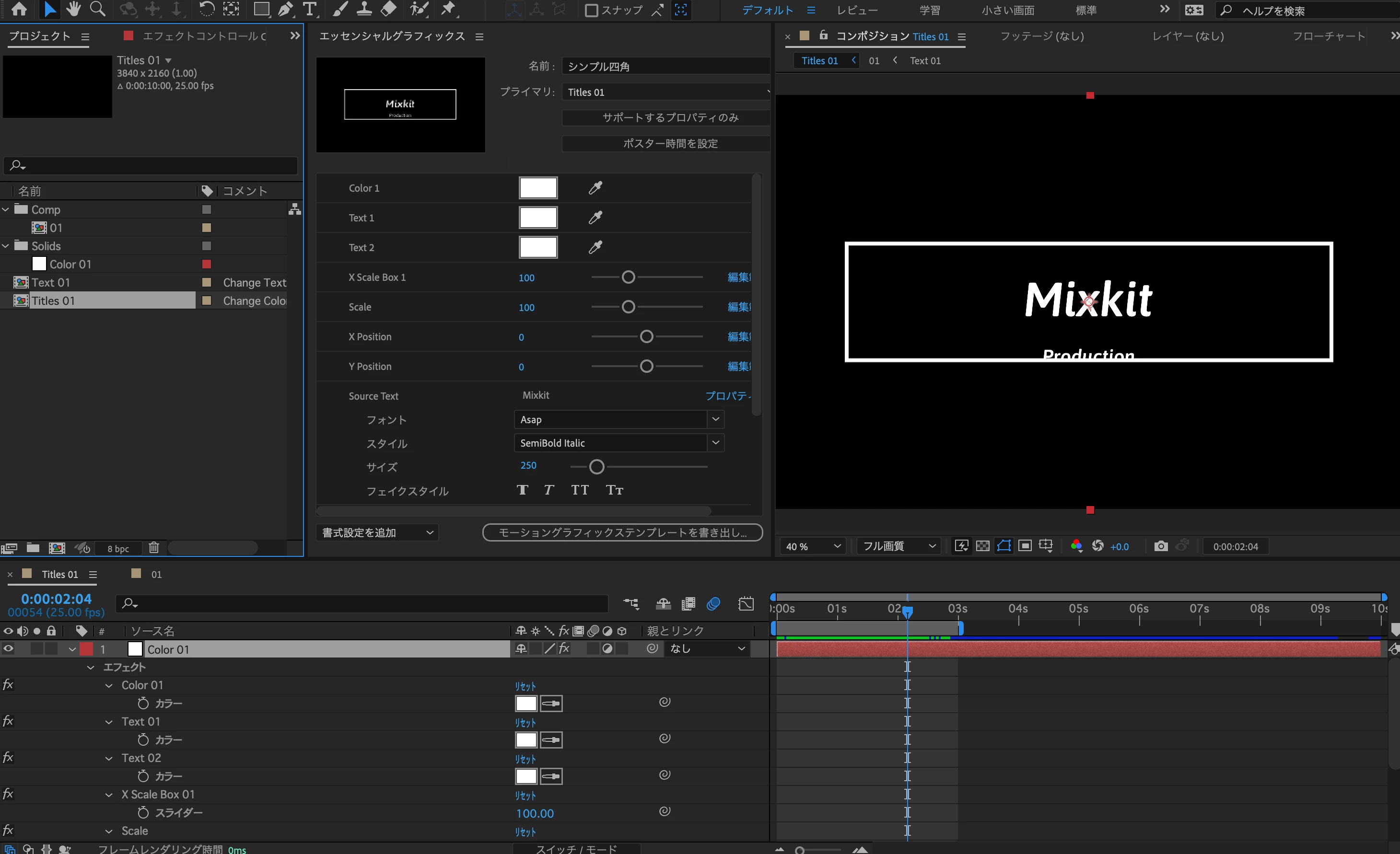Collapse the Solids folder
1400x854 pixels.
click(6, 246)
